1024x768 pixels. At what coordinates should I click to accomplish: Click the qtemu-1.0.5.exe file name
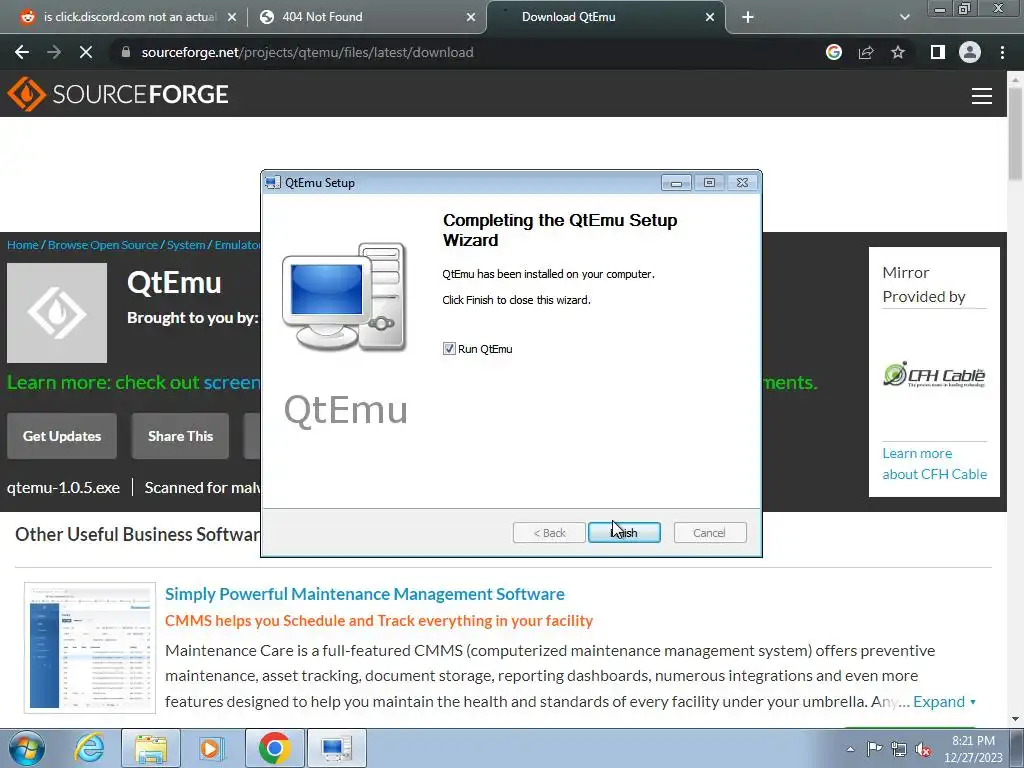pos(63,488)
